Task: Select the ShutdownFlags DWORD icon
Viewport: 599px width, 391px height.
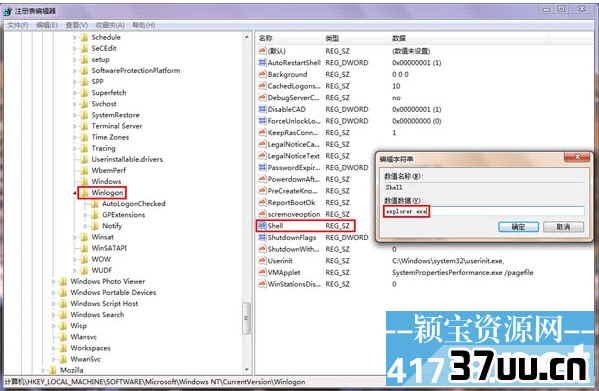Action: [262, 238]
